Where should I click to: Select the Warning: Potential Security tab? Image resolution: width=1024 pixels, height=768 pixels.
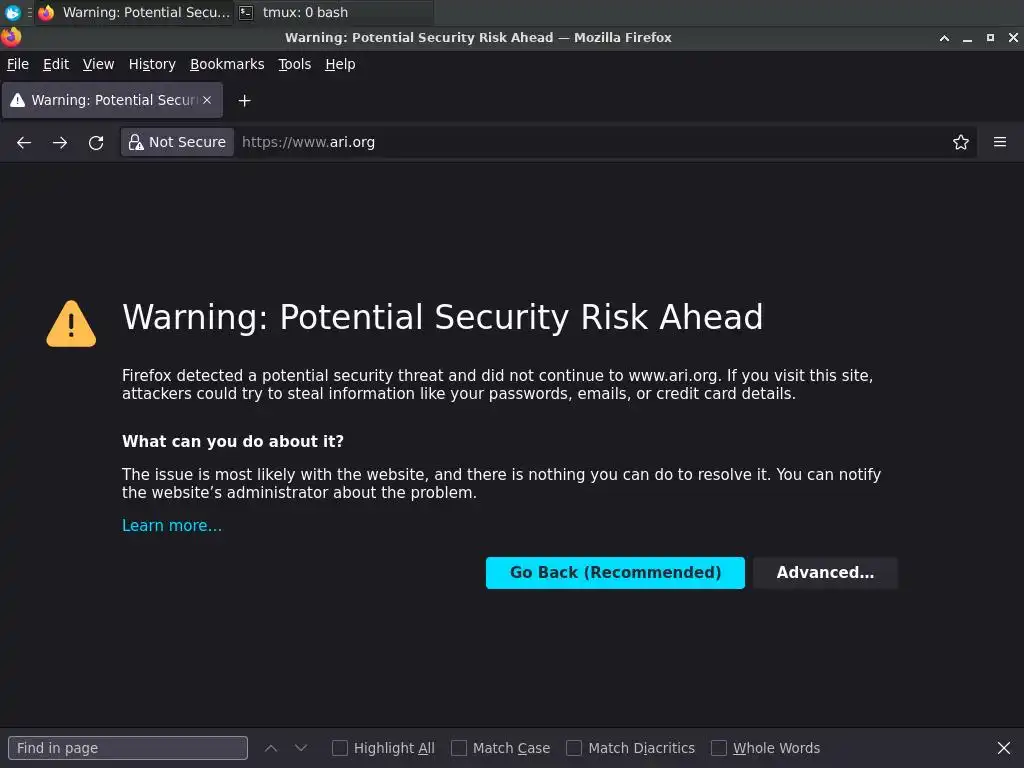pyautogui.click(x=112, y=100)
